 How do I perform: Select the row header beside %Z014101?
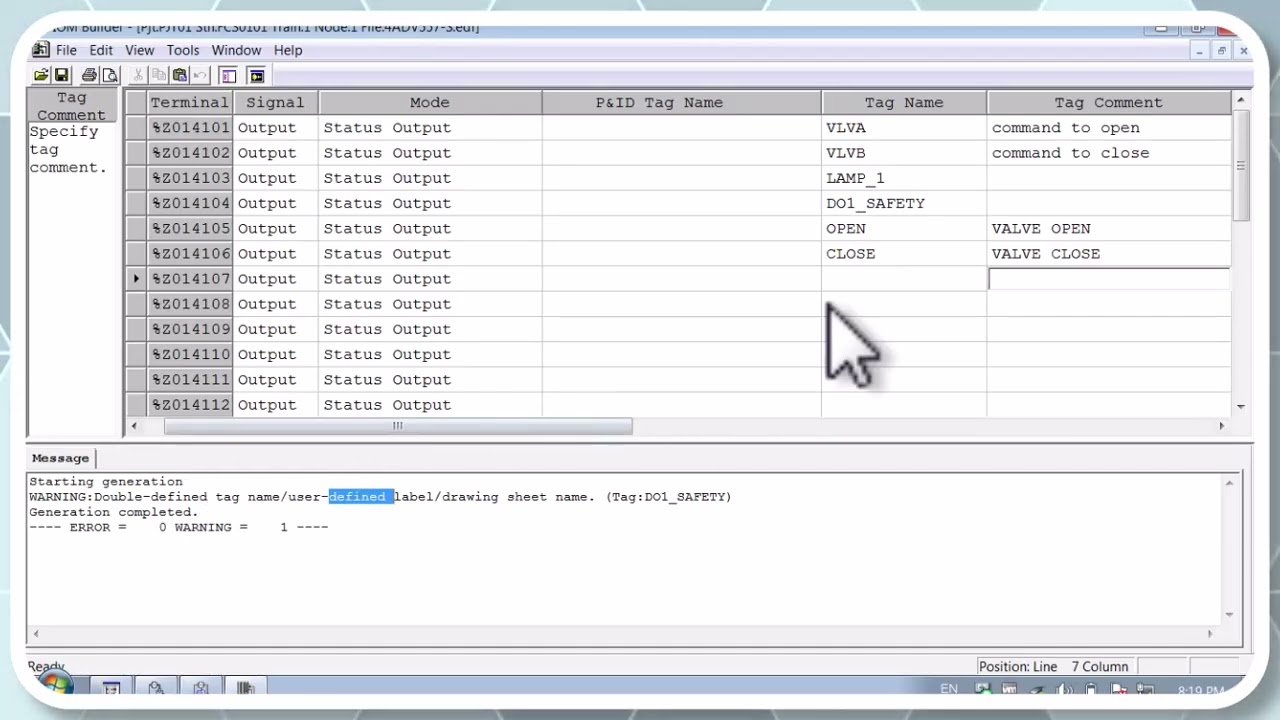136,128
